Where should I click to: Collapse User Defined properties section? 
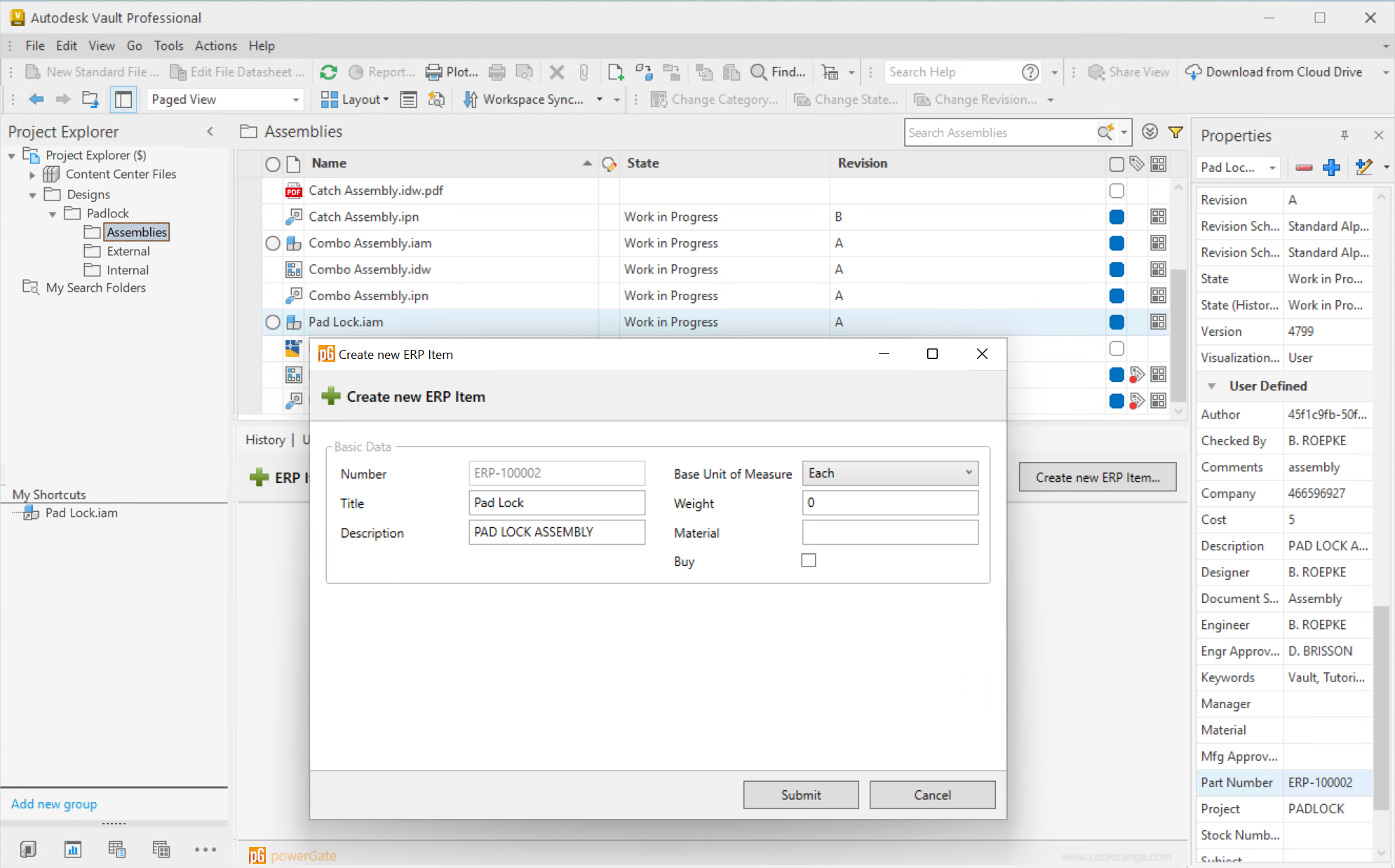(1211, 386)
